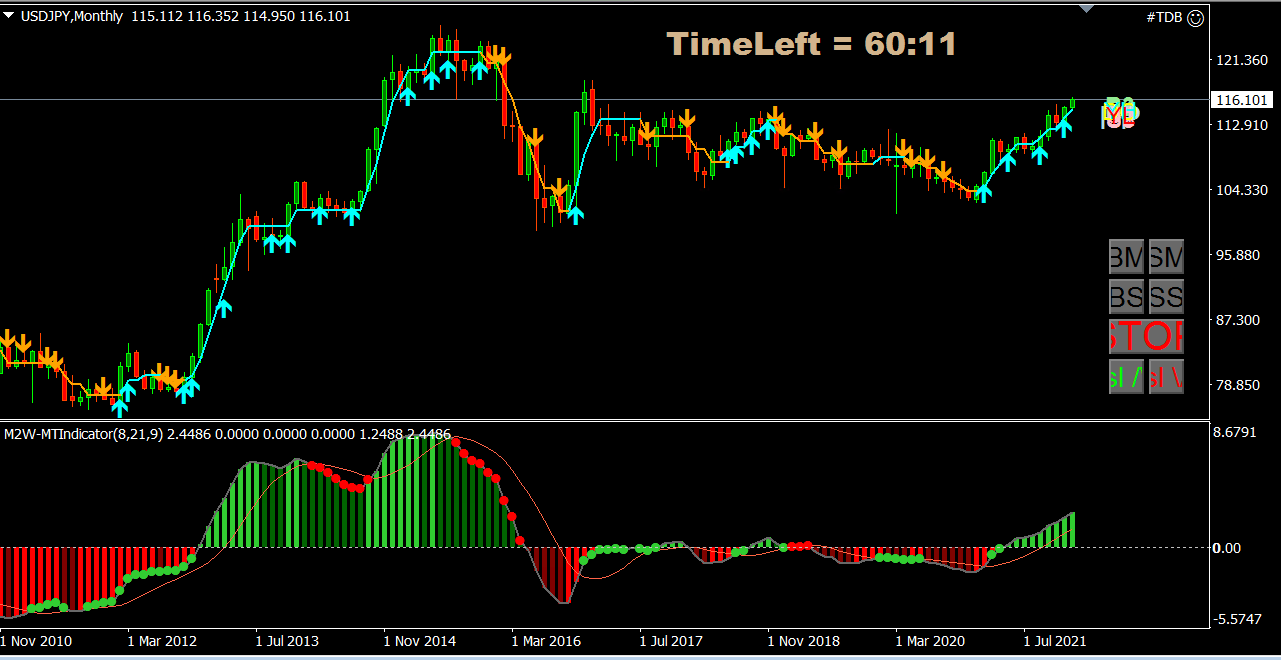Click the BS buy stop button

(1126, 297)
